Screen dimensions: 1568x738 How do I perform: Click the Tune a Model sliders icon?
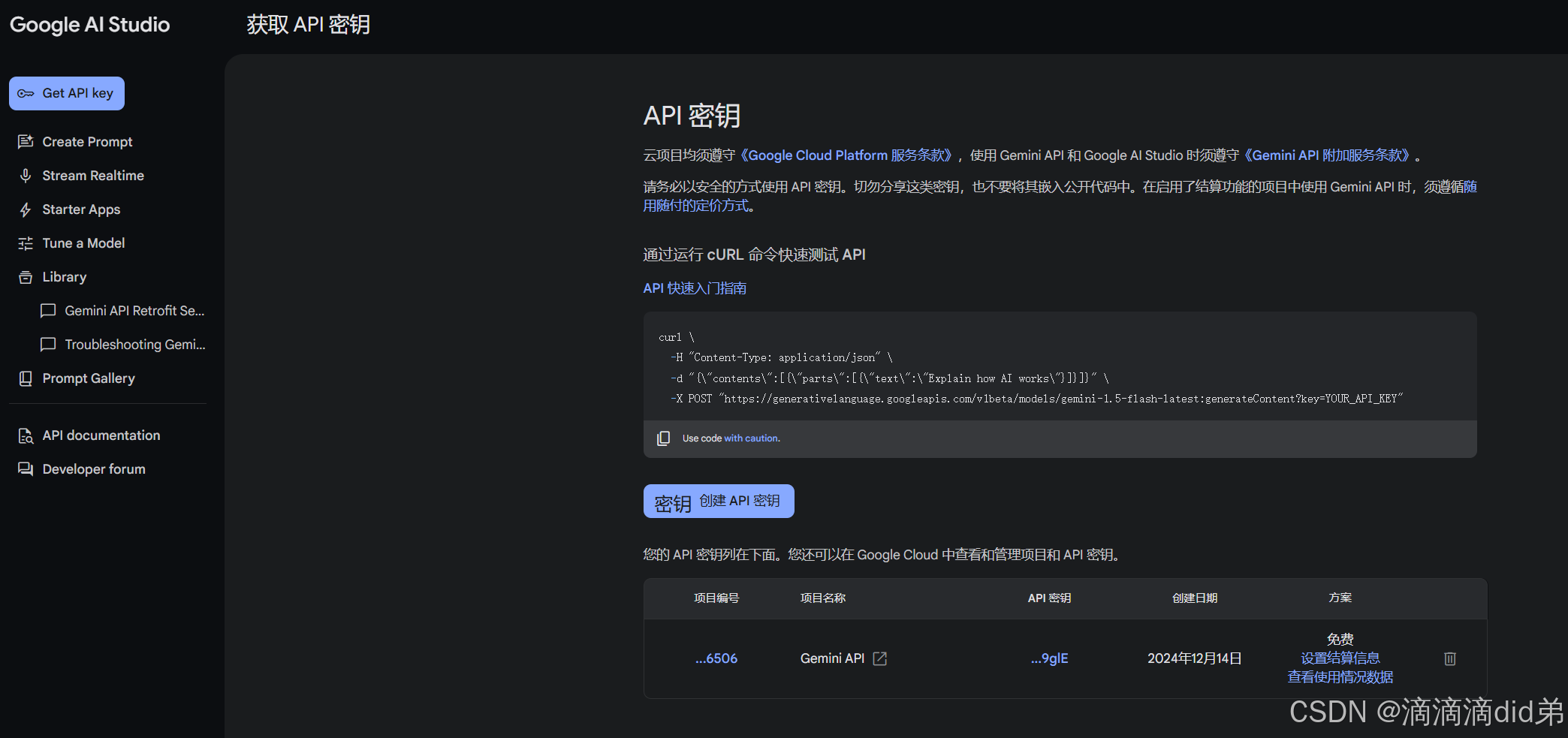tap(26, 243)
